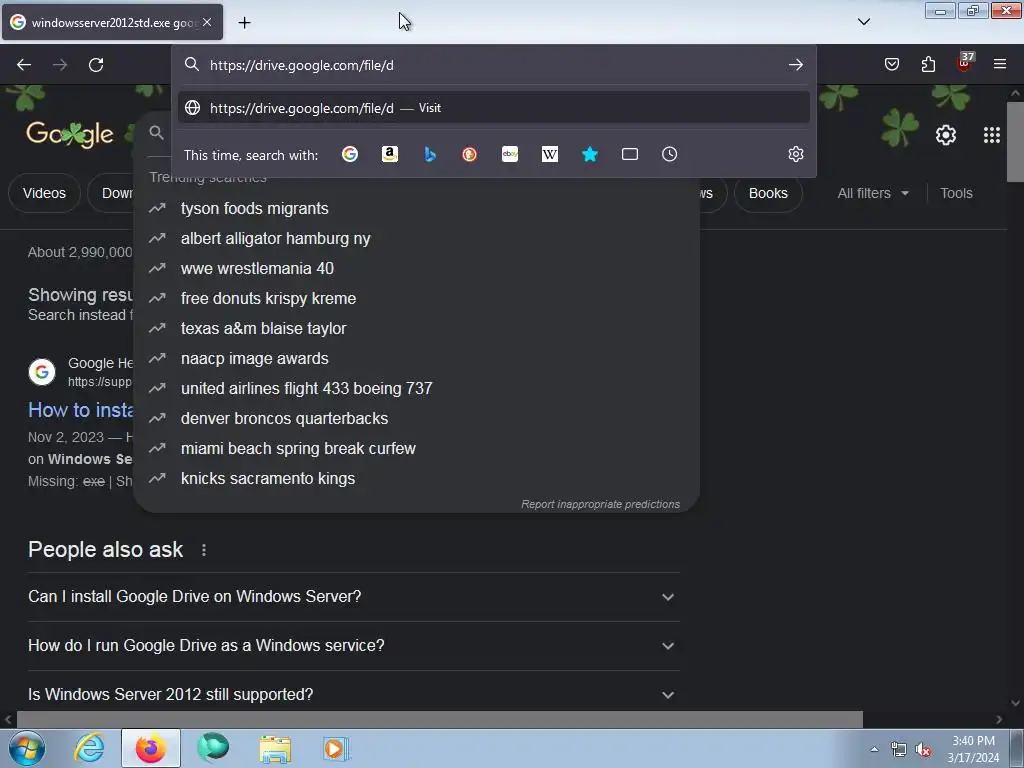
Task: Click the Google shamrock logo
Action: click(x=70, y=134)
